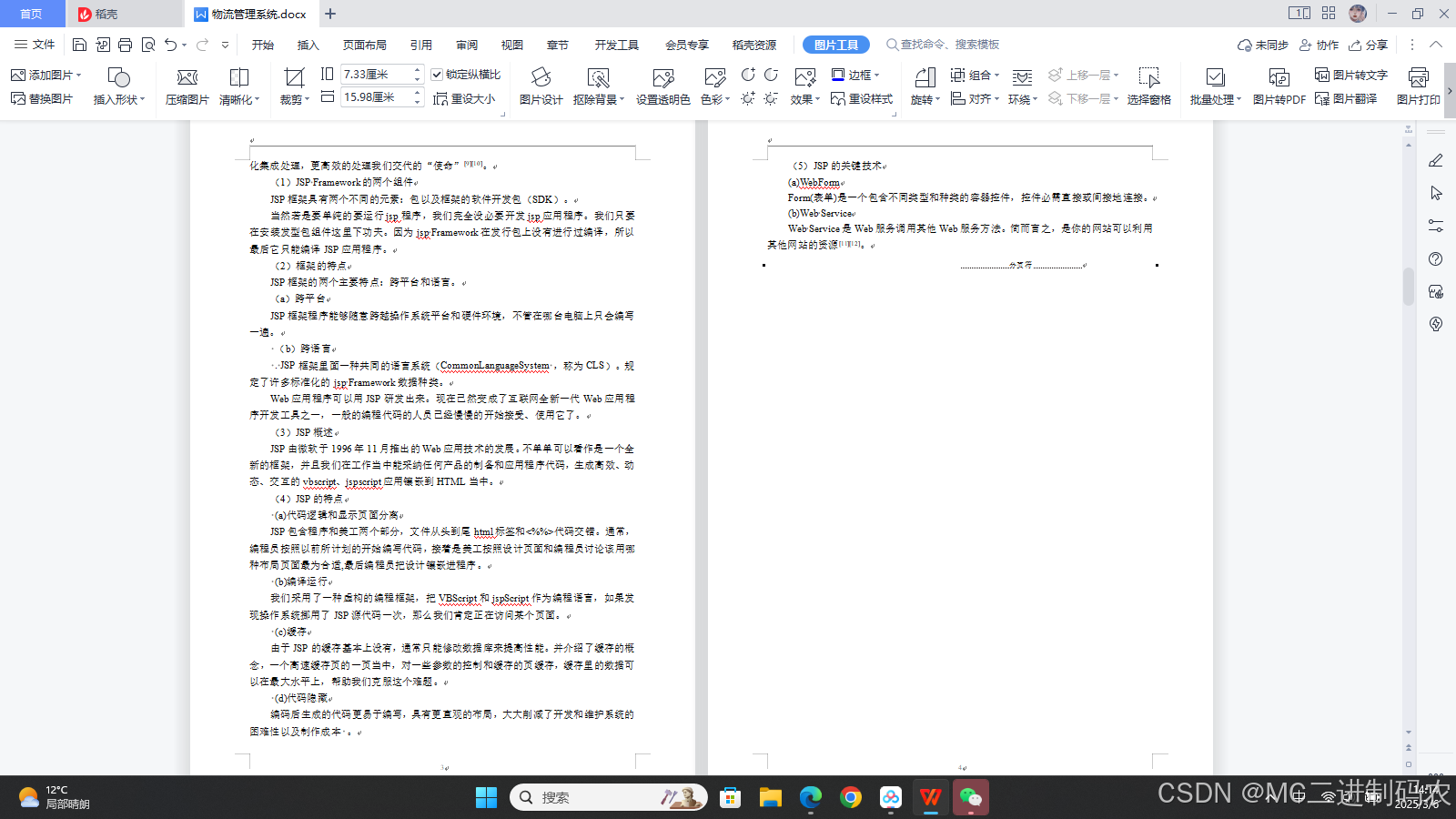
Task: Click Picture Print (图片打印) icon
Action: coord(1418,77)
